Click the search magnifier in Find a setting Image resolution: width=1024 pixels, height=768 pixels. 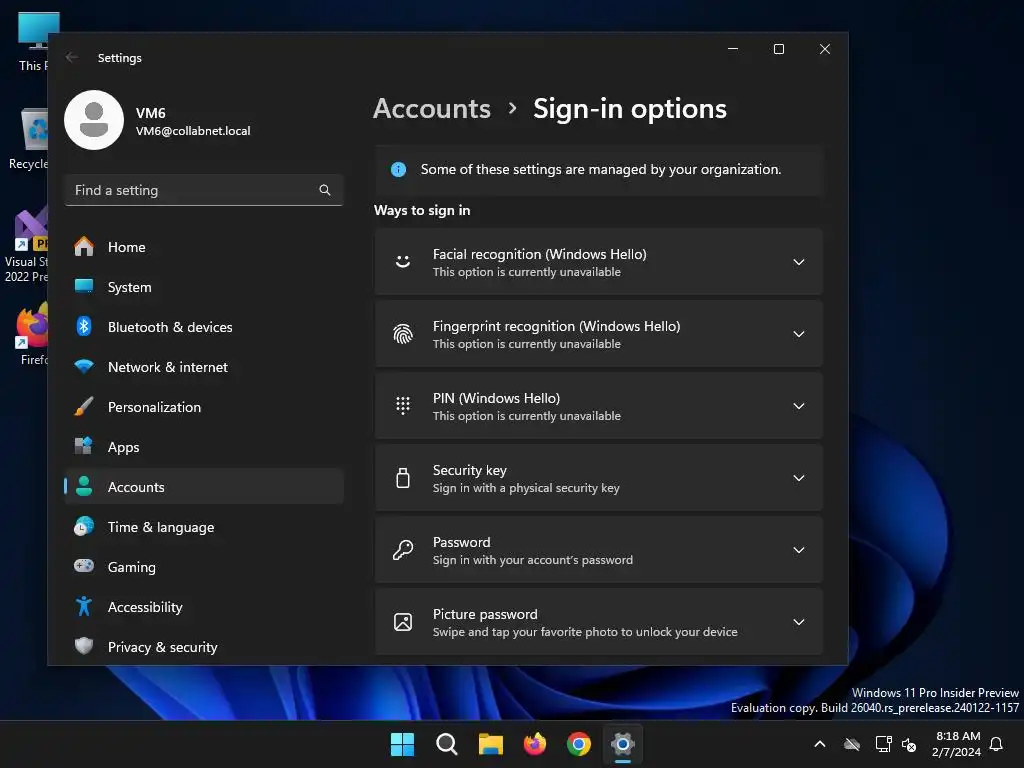pyautogui.click(x=325, y=190)
